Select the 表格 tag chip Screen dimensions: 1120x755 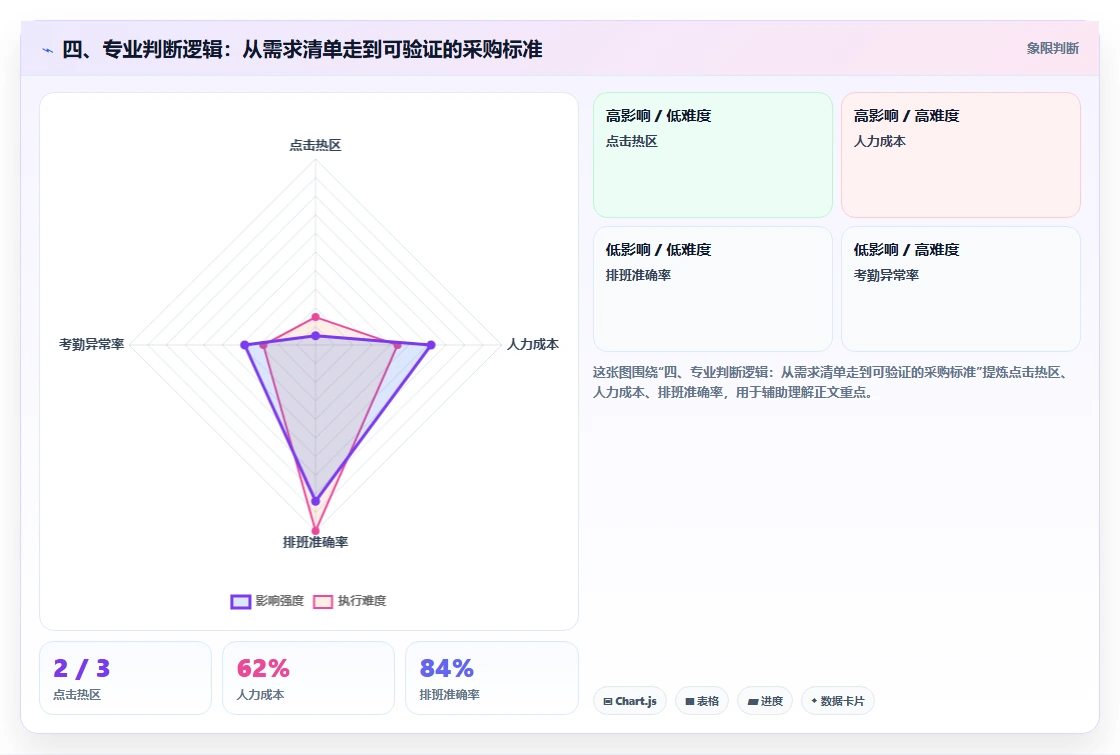[701, 701]
